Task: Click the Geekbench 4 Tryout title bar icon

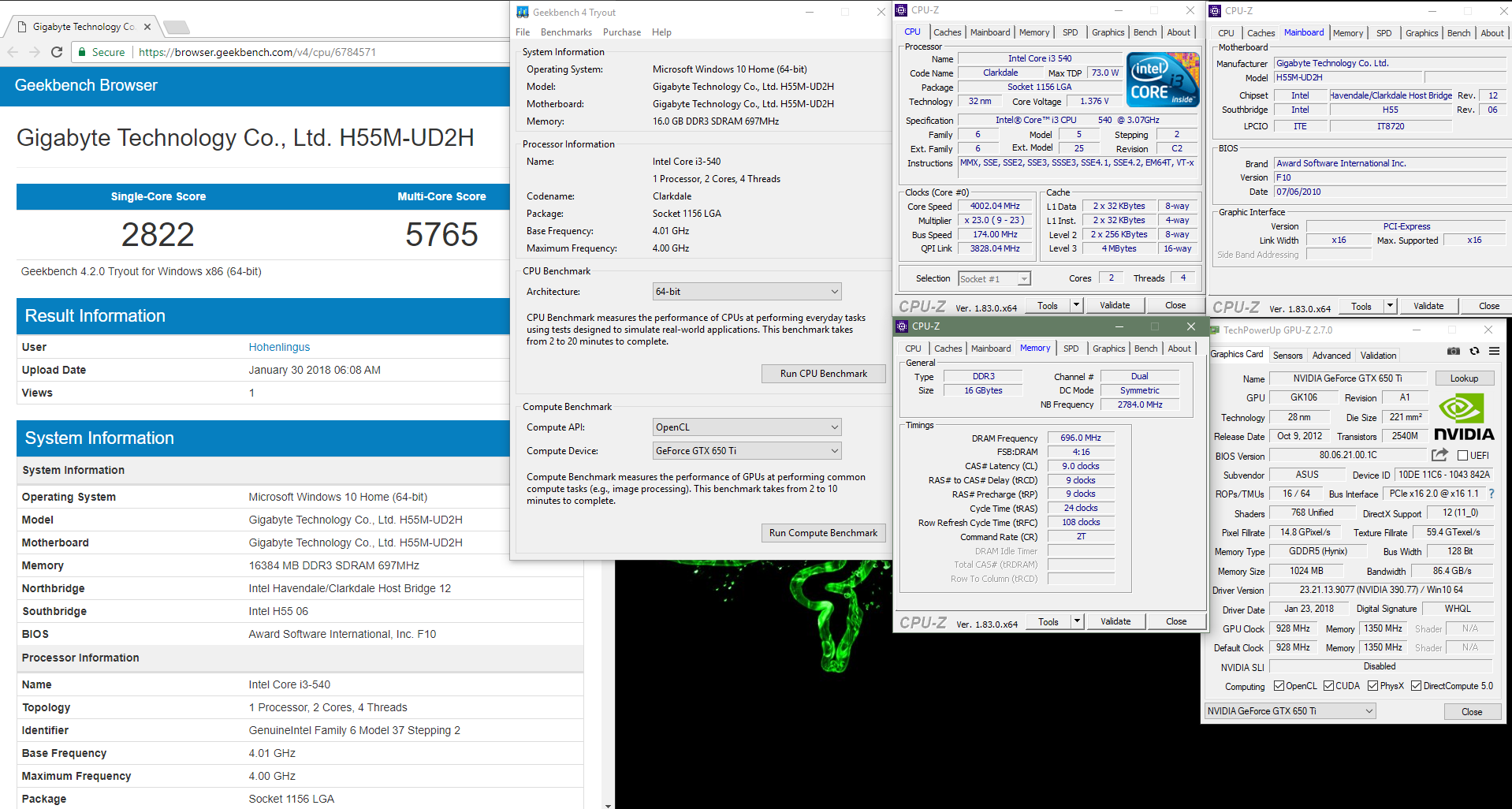Action: coord(522,12)
